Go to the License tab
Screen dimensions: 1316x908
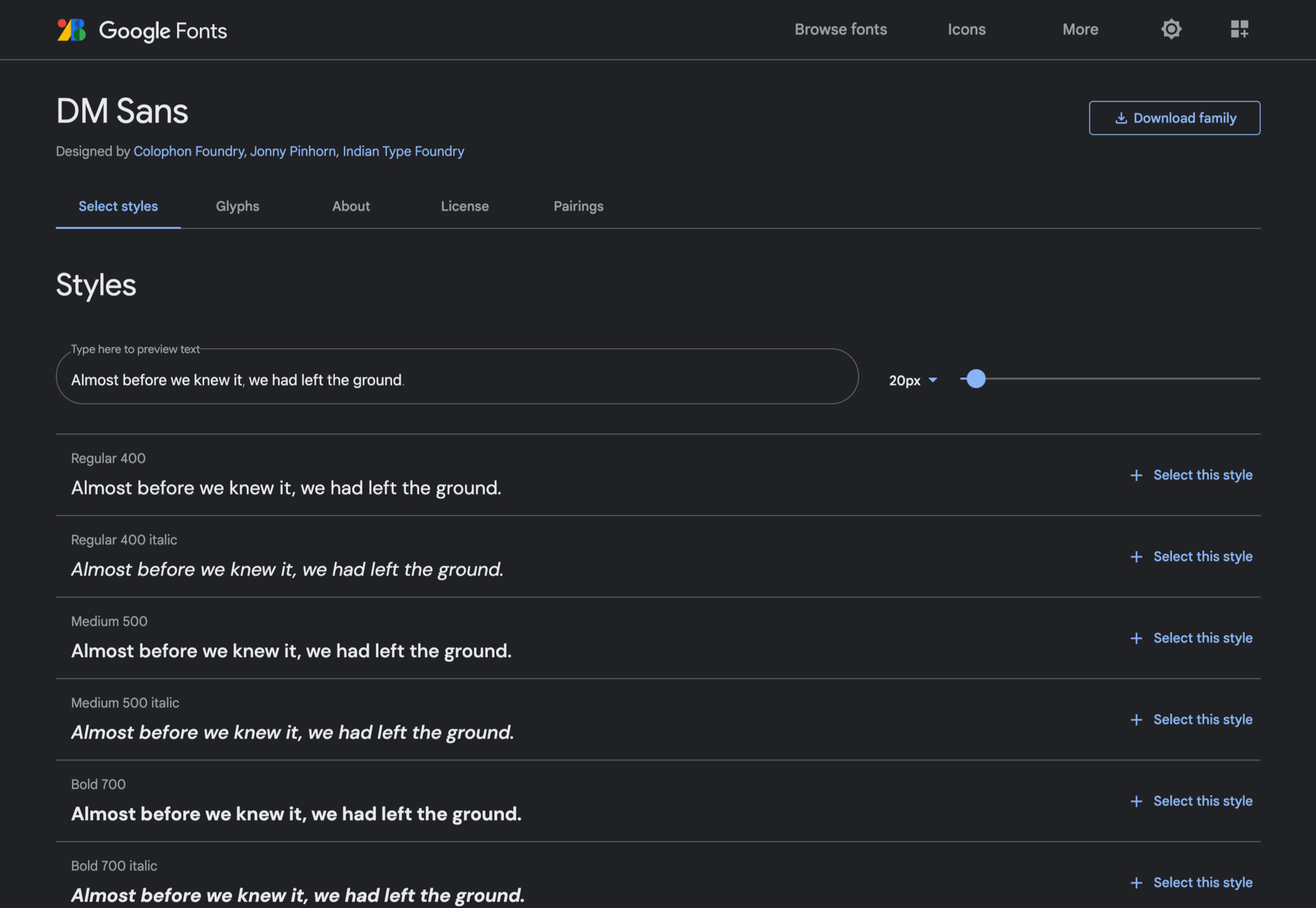464,206
